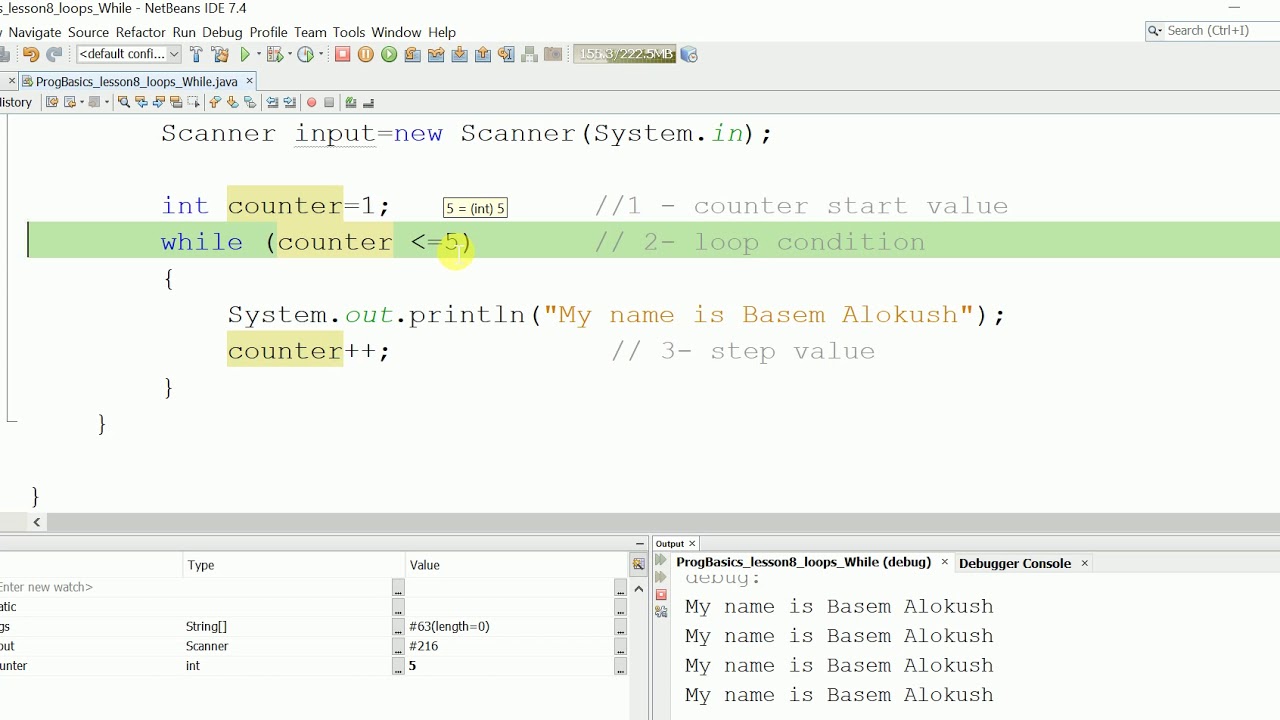This screenshot has width=1280, height=720.
Task: Open the Debug menu
Action: point(222,32)
